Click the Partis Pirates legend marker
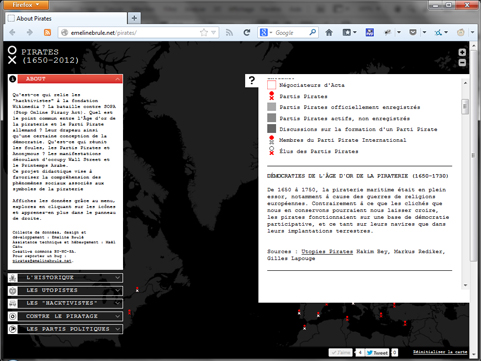The image size is (481, 361). [x=271, y=96]
